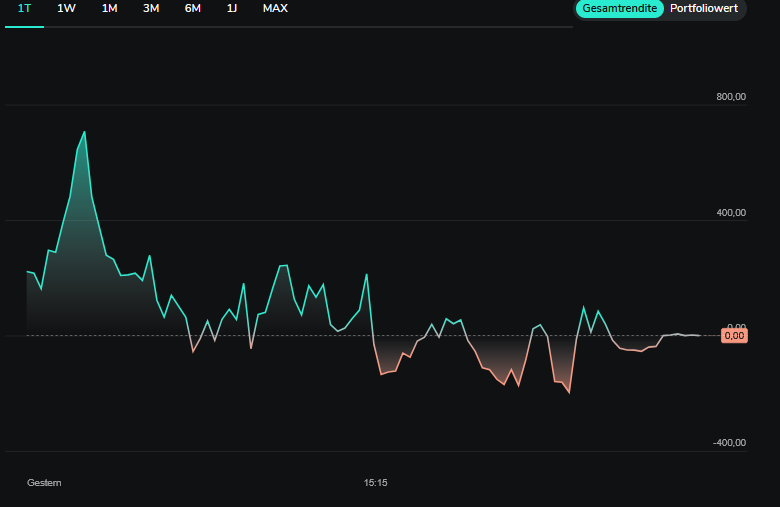Show the MAX time range
The width and height of the screenshot is (780, 507).
[x=275, y=8]
